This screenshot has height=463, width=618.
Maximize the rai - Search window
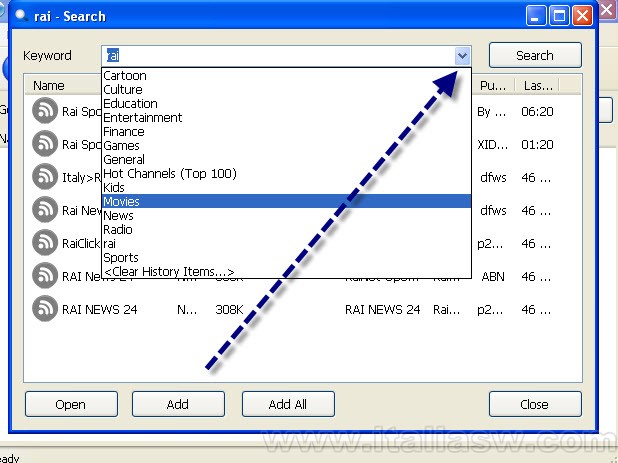tap(559, 16)
